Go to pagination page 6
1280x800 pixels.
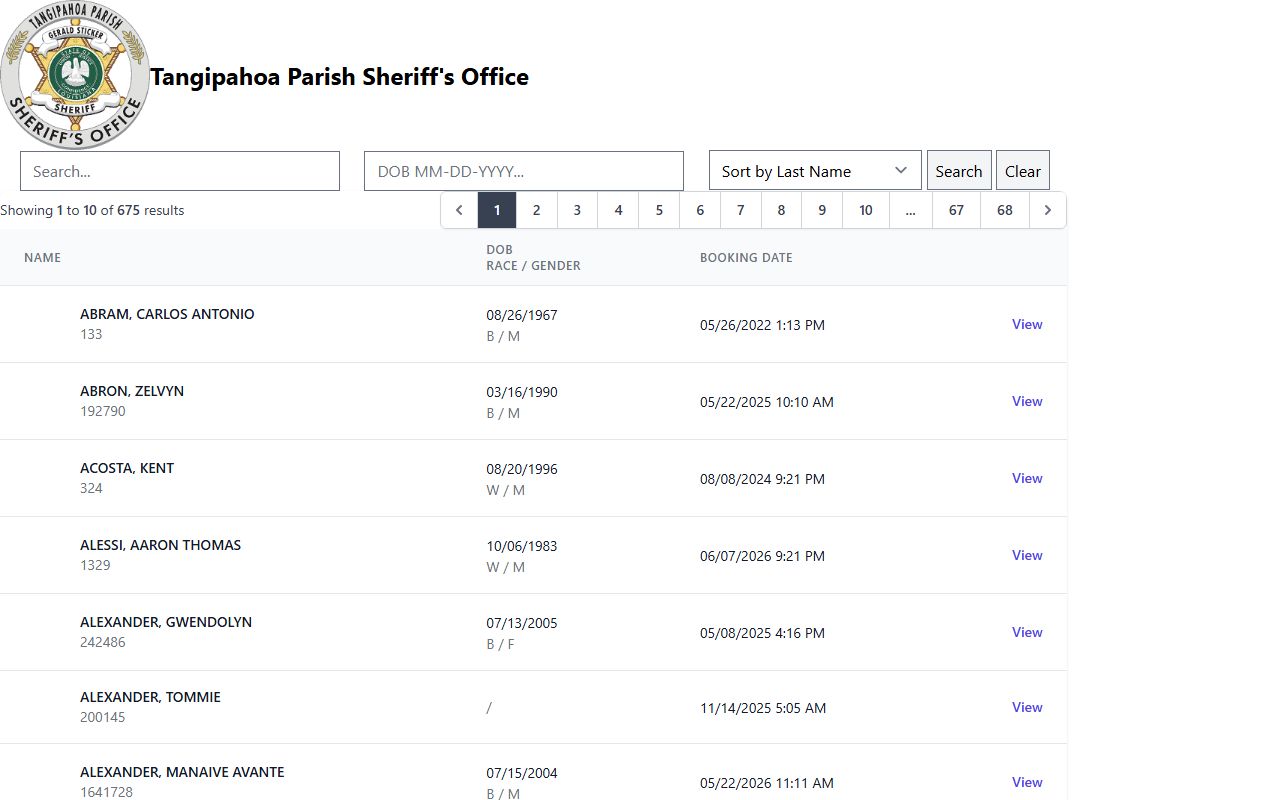click(700, 210)
